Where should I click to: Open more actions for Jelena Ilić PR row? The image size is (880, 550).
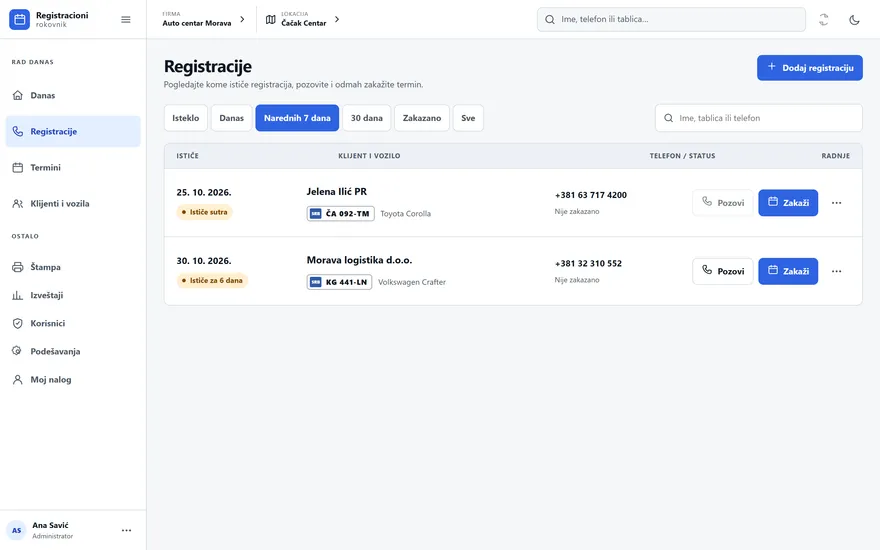coord(836,203)
